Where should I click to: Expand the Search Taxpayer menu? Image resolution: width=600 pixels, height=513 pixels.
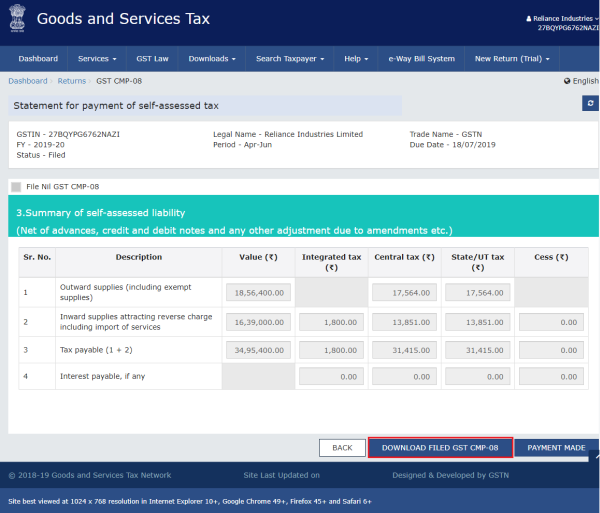[x=288, y=59]
